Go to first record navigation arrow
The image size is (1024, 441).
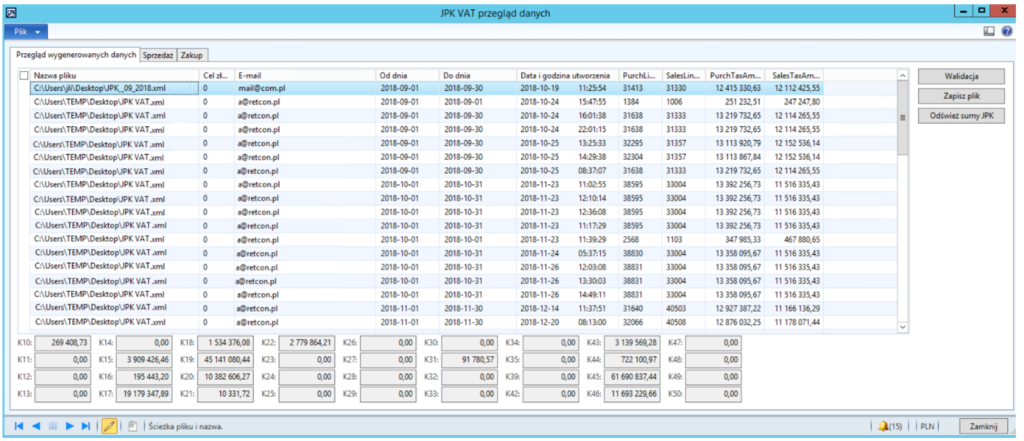[x=19, y=426]
